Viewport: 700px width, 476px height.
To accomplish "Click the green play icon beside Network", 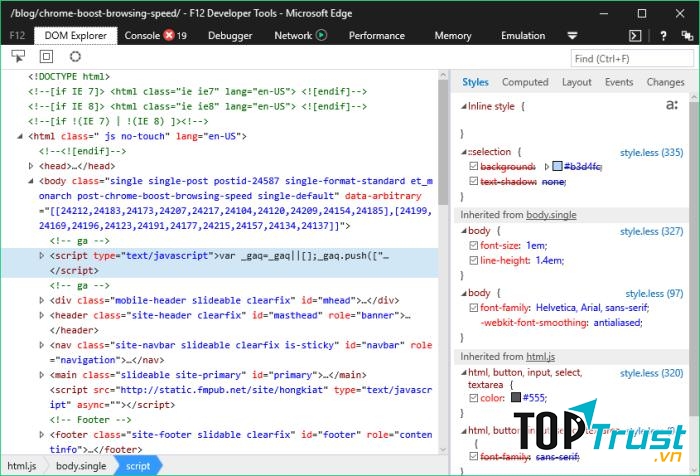I will point(321,36).
